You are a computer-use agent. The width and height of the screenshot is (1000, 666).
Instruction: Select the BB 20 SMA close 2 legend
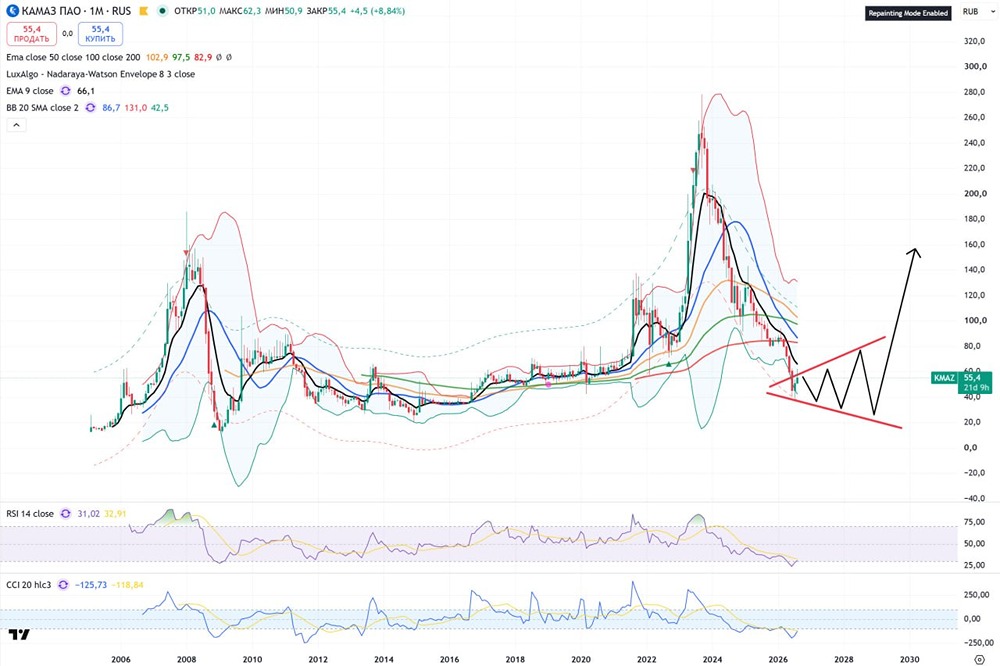pos(43,108)
